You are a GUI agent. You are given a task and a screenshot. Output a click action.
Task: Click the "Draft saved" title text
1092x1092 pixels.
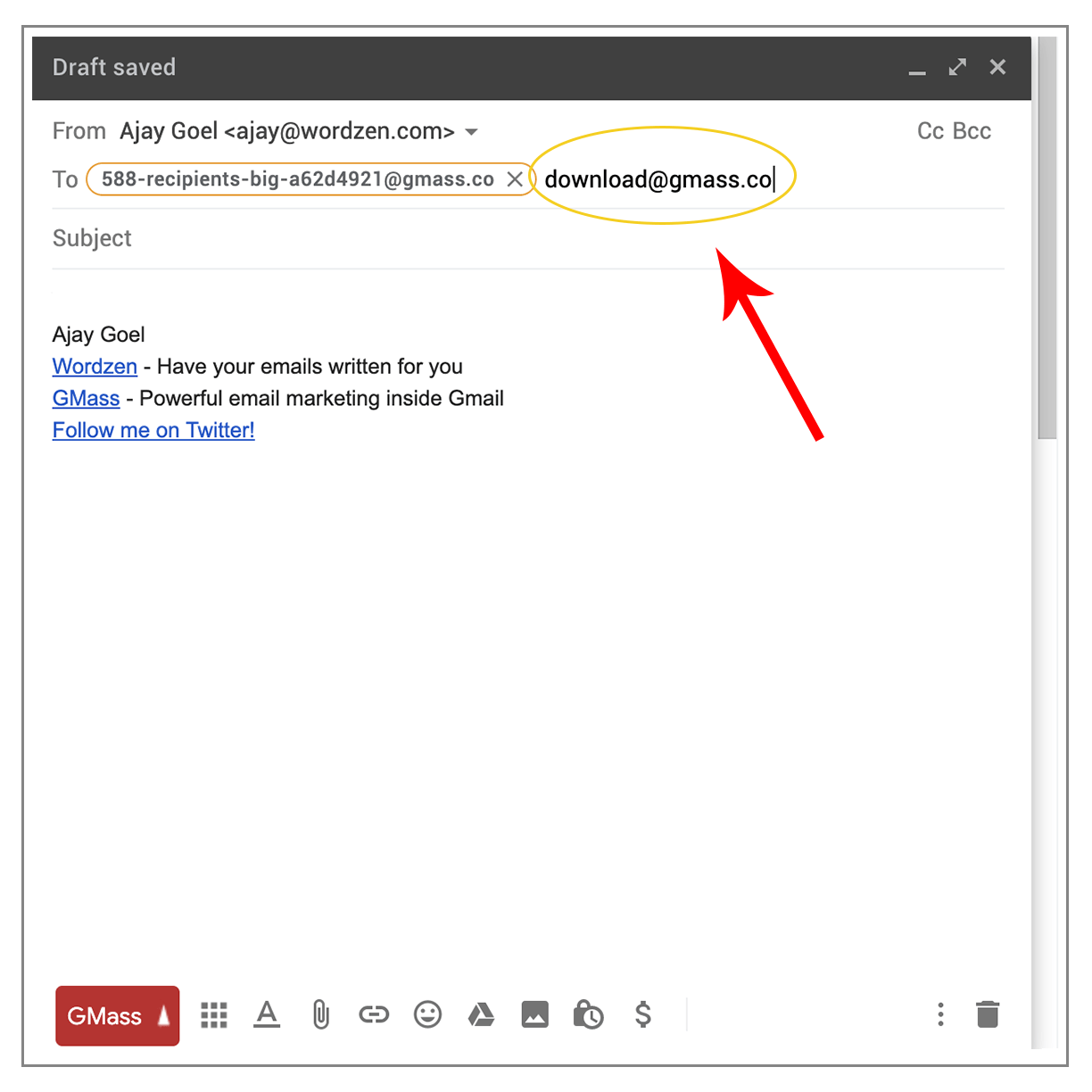[114, 68]
